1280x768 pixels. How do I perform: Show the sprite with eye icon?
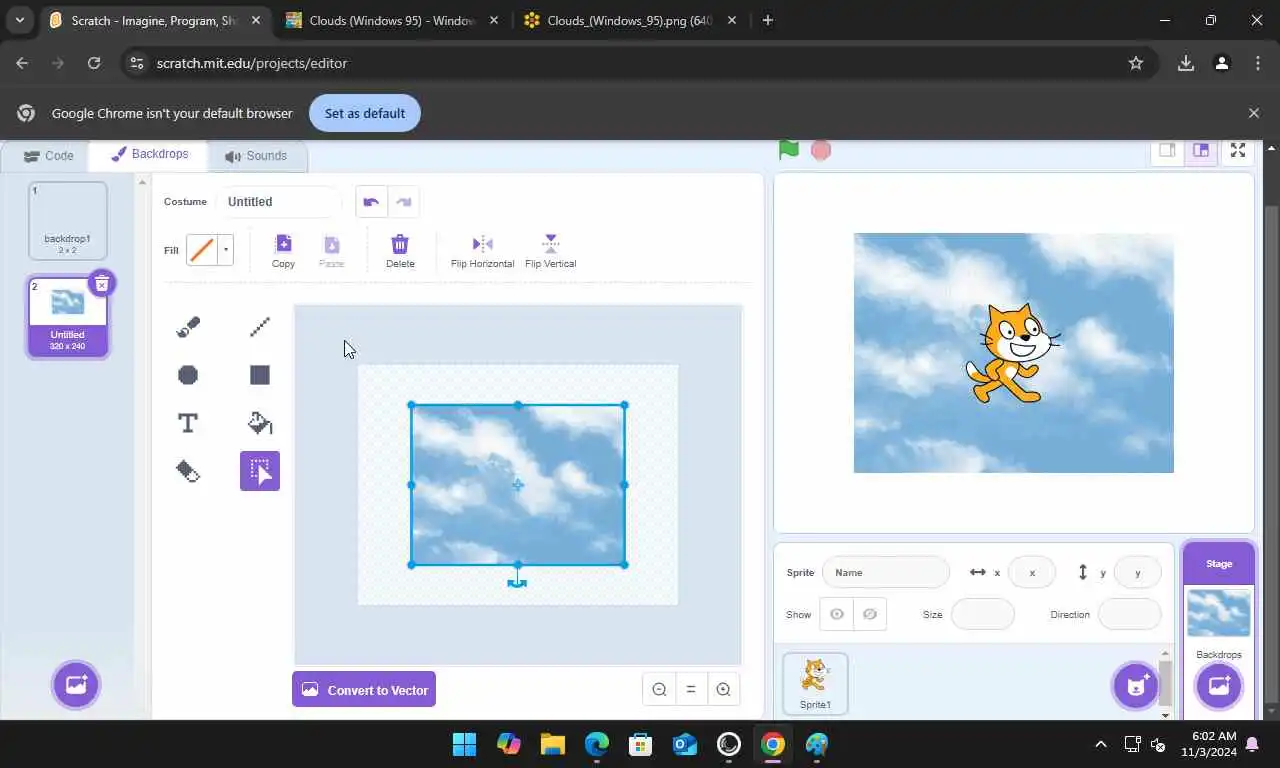[837, 614]
